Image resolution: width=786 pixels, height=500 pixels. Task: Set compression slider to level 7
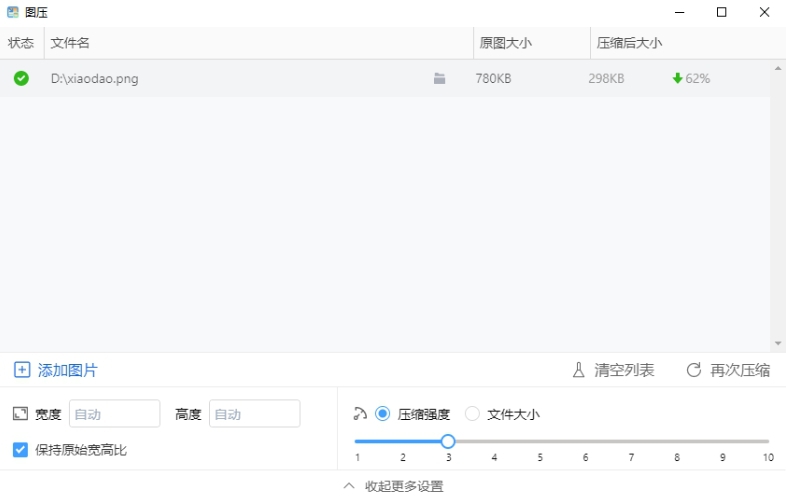coord(631,441)
